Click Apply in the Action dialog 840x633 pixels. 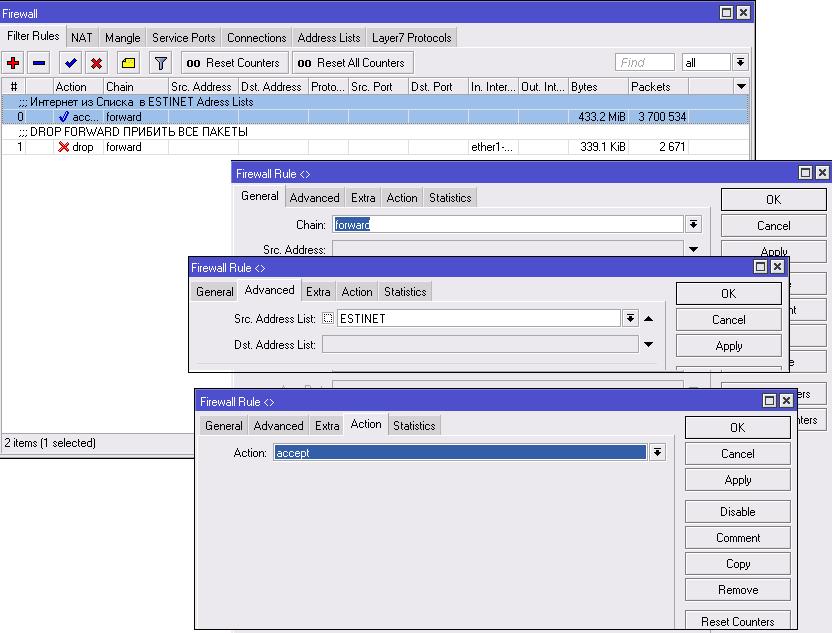738,480
